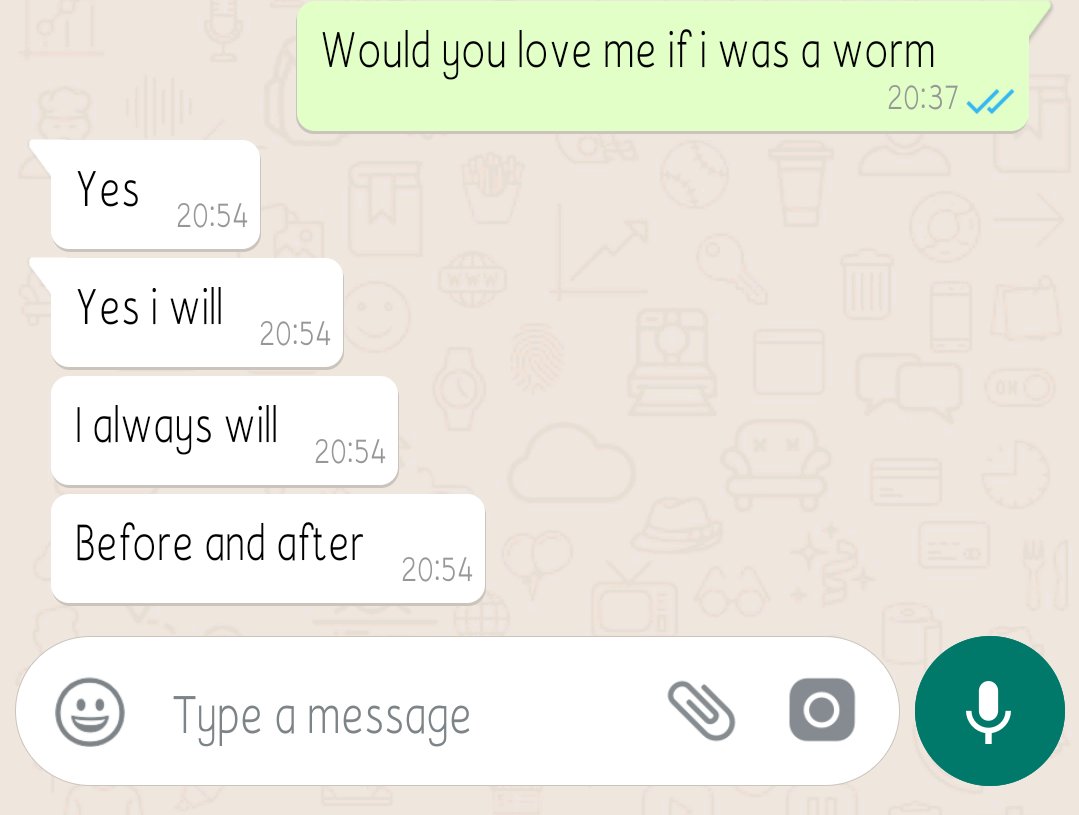Image resolution: width=1079 pixels, height=815 pixels.
Task: Click the 20:54 timestamp beside "Before and after"
Action: 437,570
